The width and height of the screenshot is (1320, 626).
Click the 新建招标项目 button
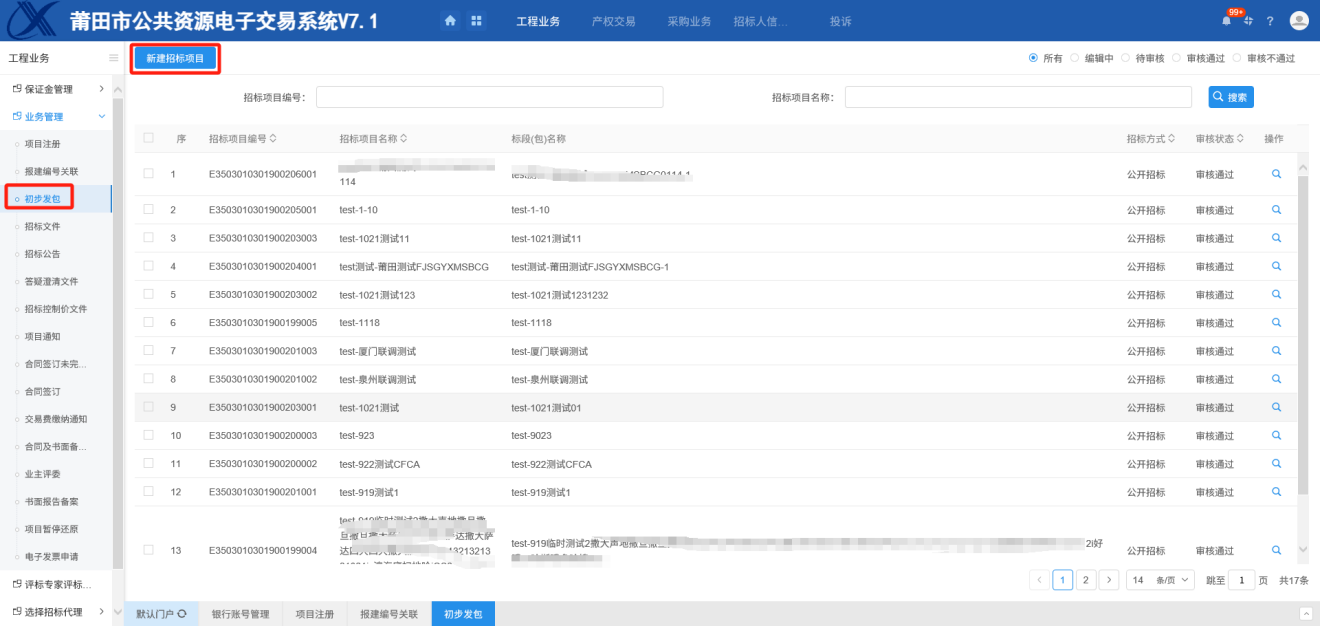click(x=175, y=58)
